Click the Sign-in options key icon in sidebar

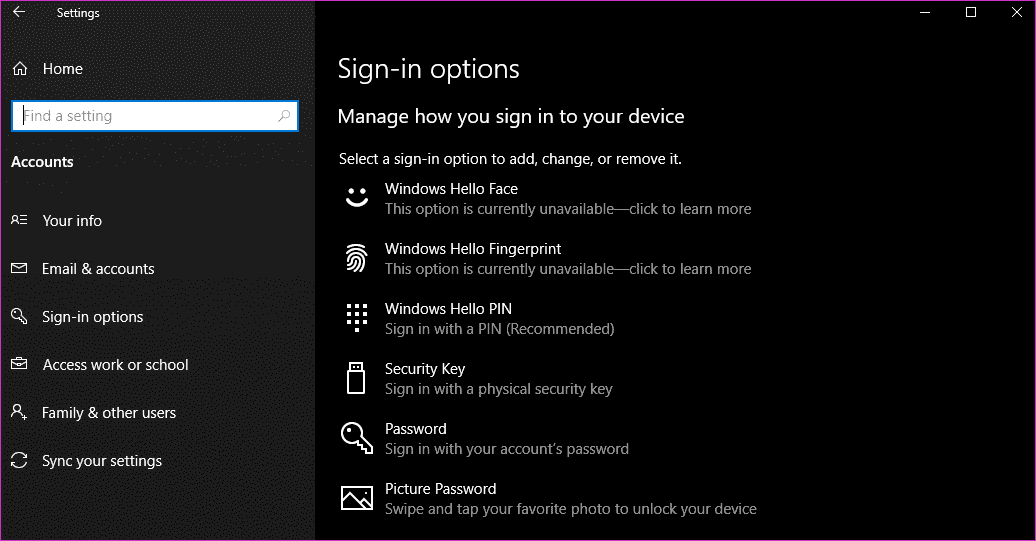pyautogui.click(x=19, y=316)
